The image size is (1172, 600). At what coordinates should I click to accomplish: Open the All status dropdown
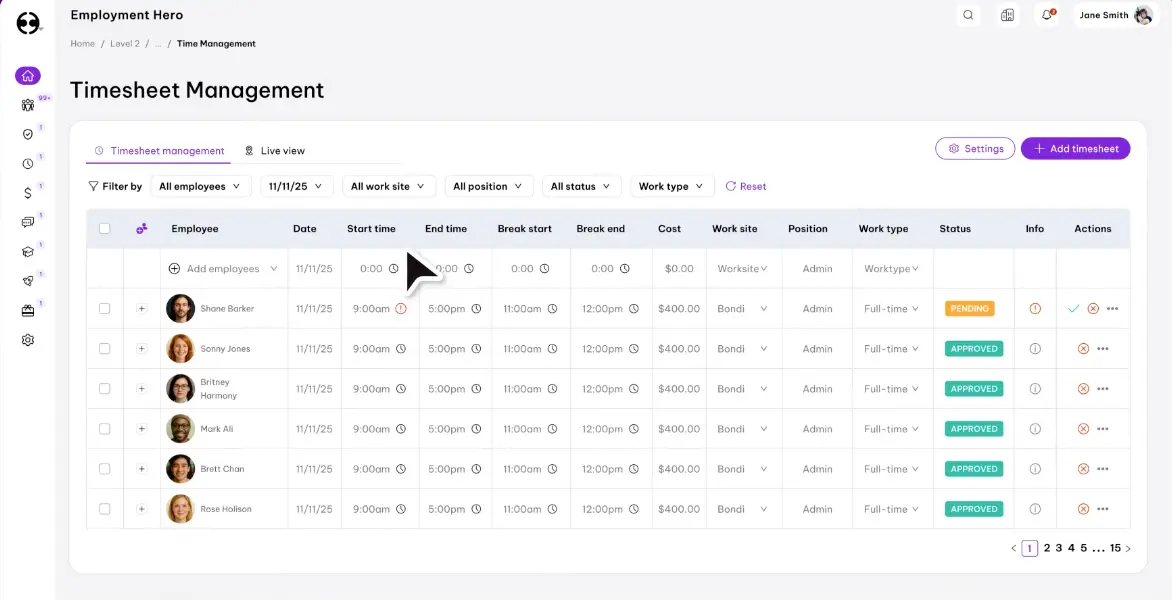coord(581,186)
